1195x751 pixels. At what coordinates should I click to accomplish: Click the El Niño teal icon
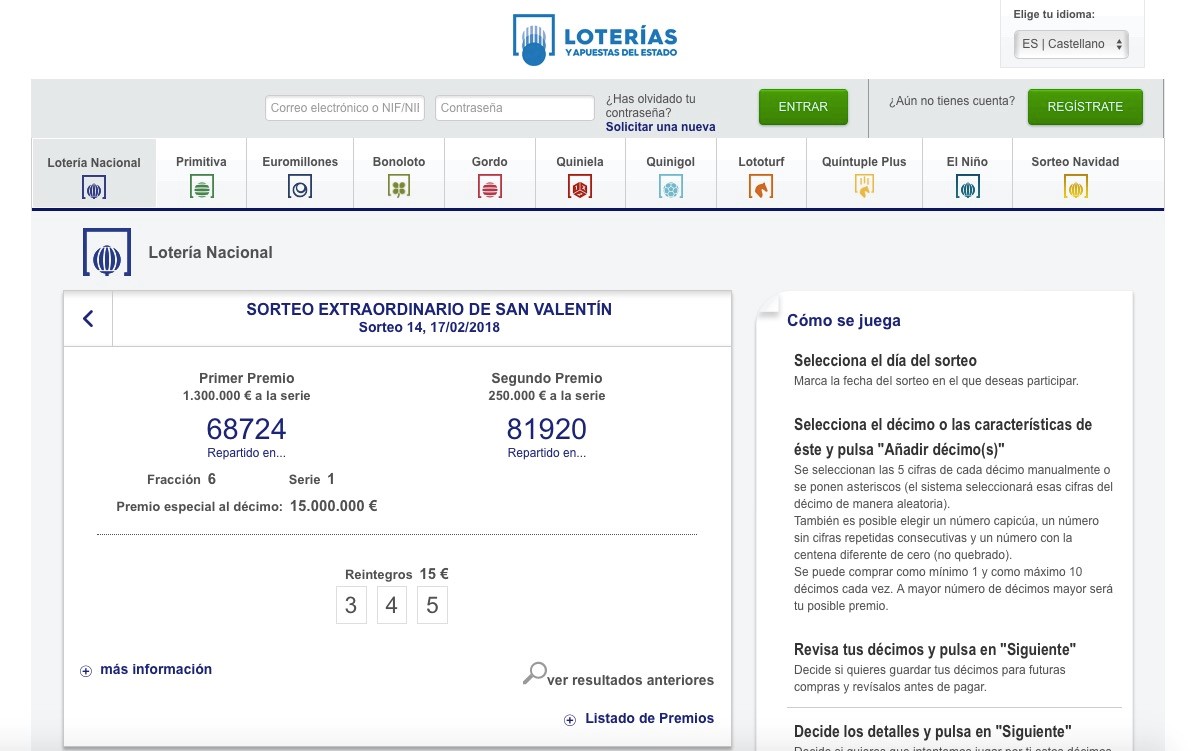point(967,187)
